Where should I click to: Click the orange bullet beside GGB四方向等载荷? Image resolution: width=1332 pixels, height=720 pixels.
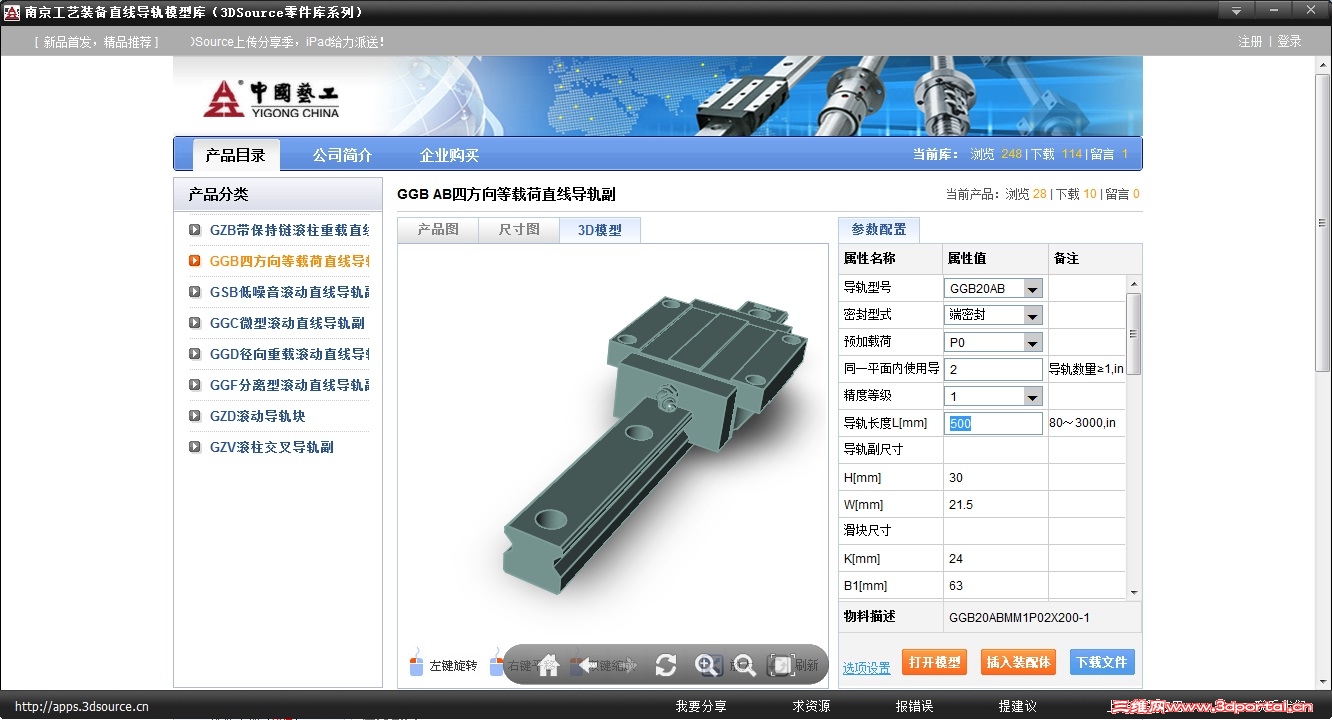click(x=195, y=261)
